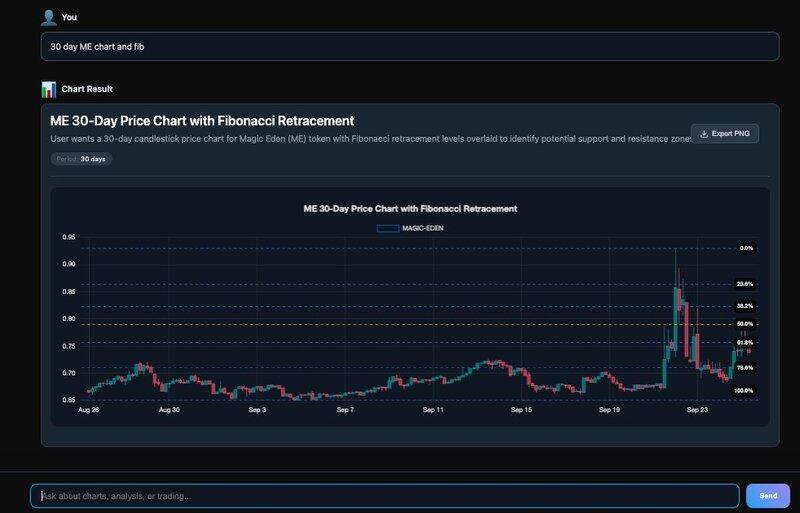800x513 pixels.
Task: Click the chart's inner title above the legend
Action: (x=410, y=209)
